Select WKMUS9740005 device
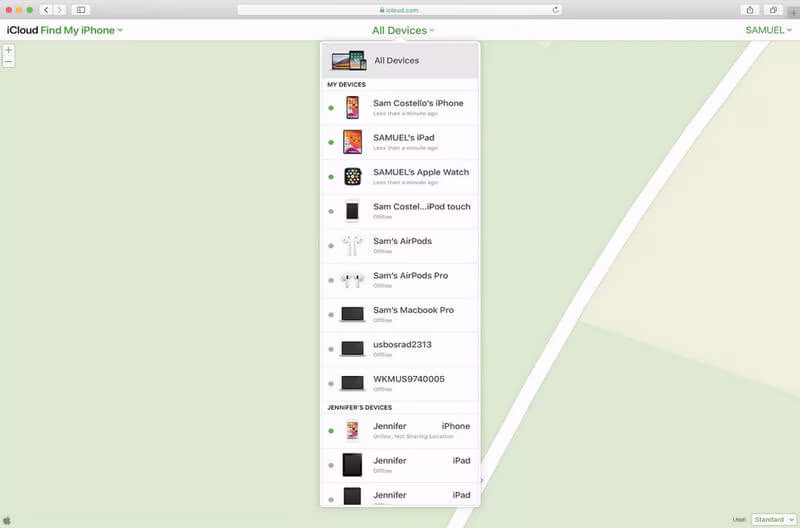Screen dimensions: 800x528 [400, 384]
